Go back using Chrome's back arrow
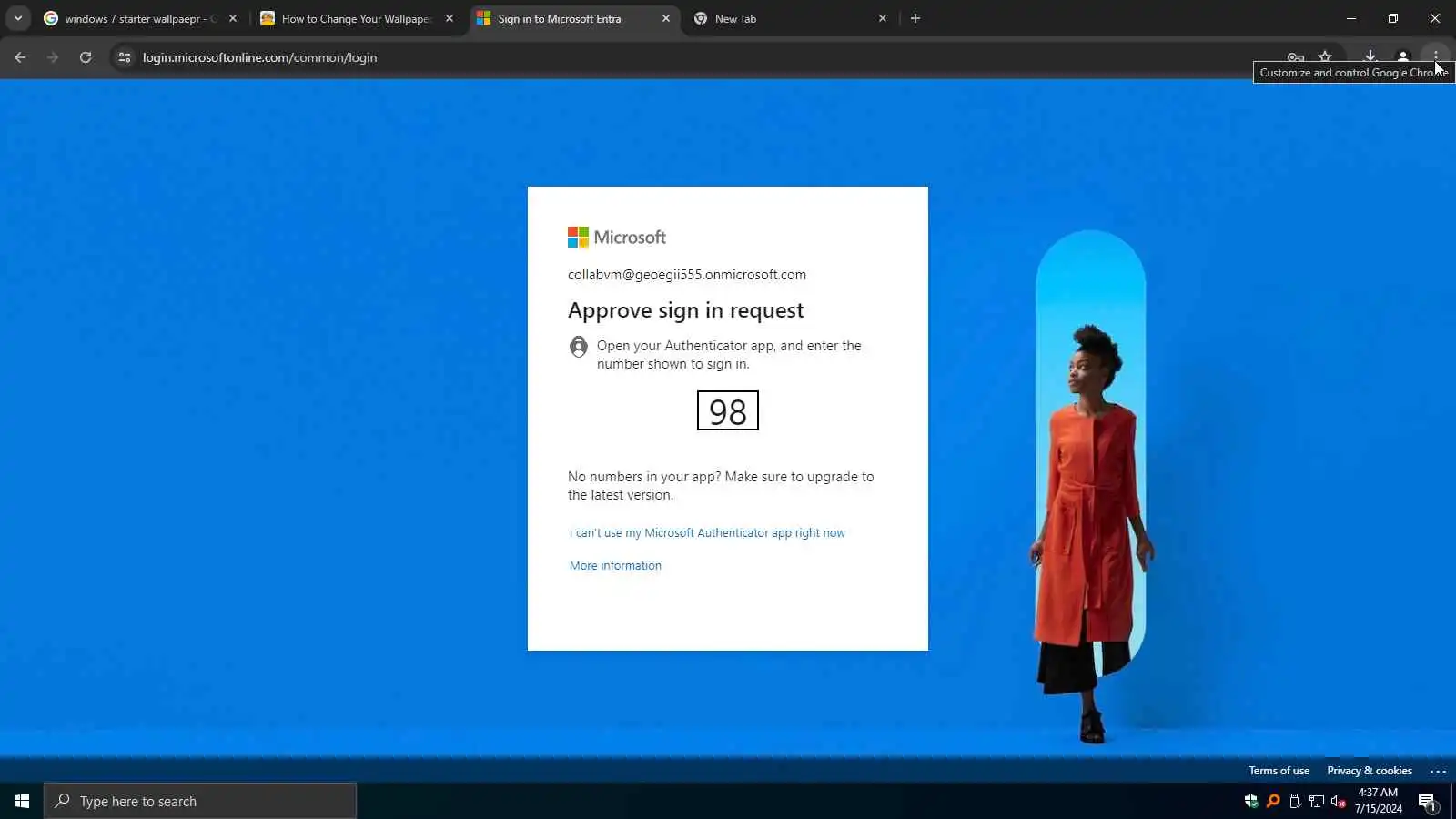Viewport: 1456px width, 819px height. tap(20, 57)
